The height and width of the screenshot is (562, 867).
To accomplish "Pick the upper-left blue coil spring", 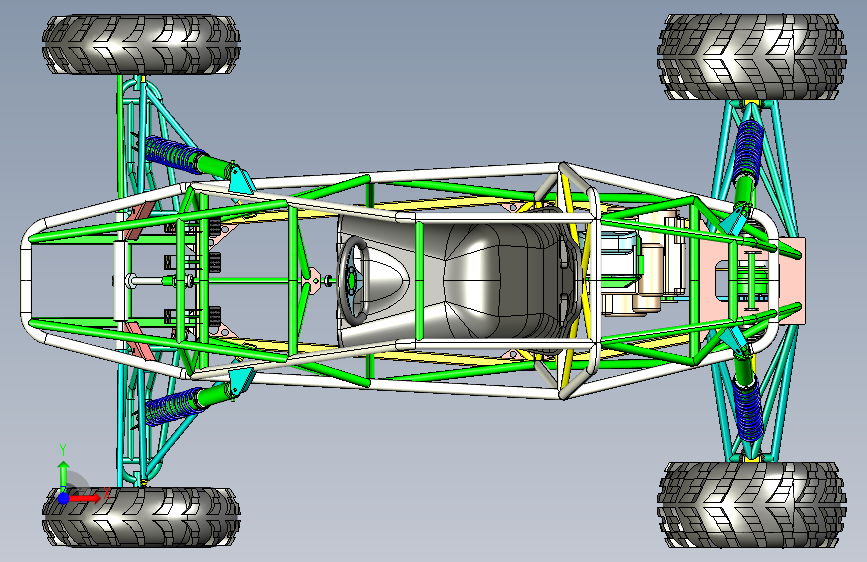I will 173,152.
